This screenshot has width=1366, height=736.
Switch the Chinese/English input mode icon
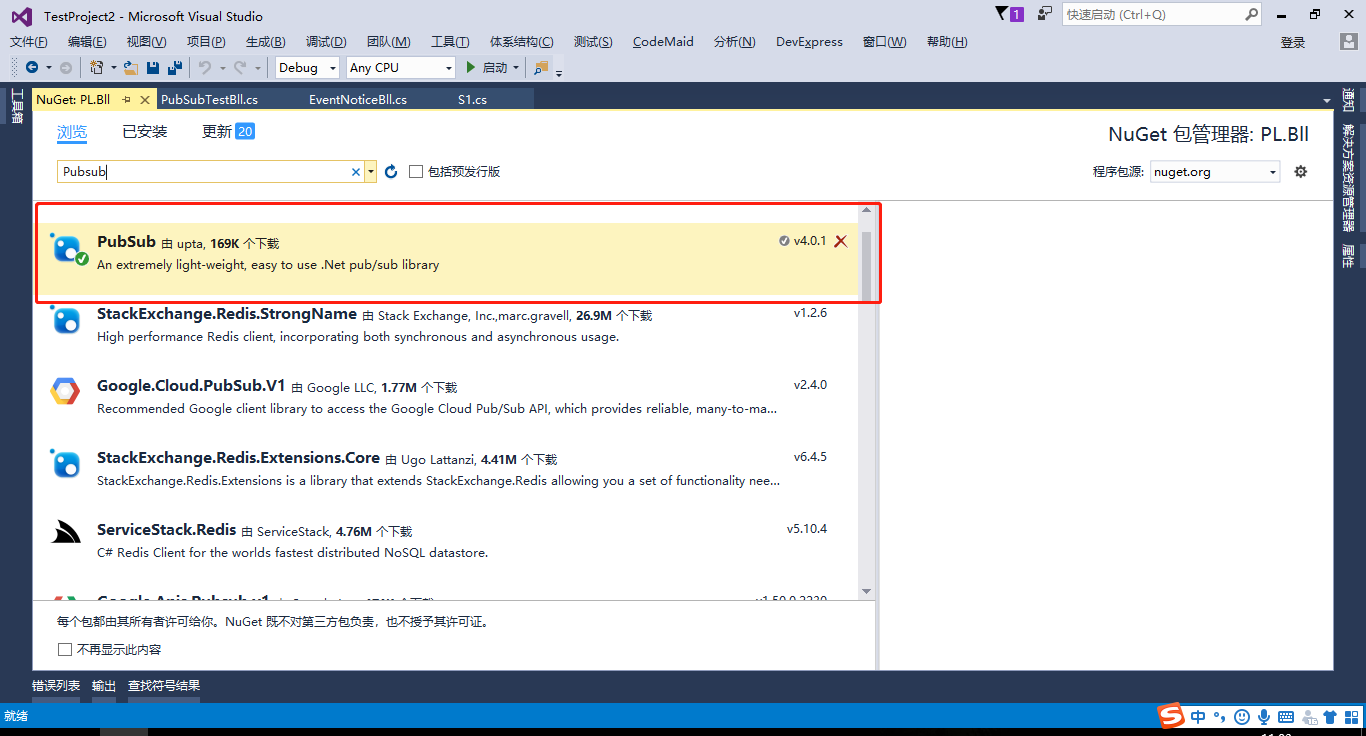pyautogui.click(x=1198, y=716)
